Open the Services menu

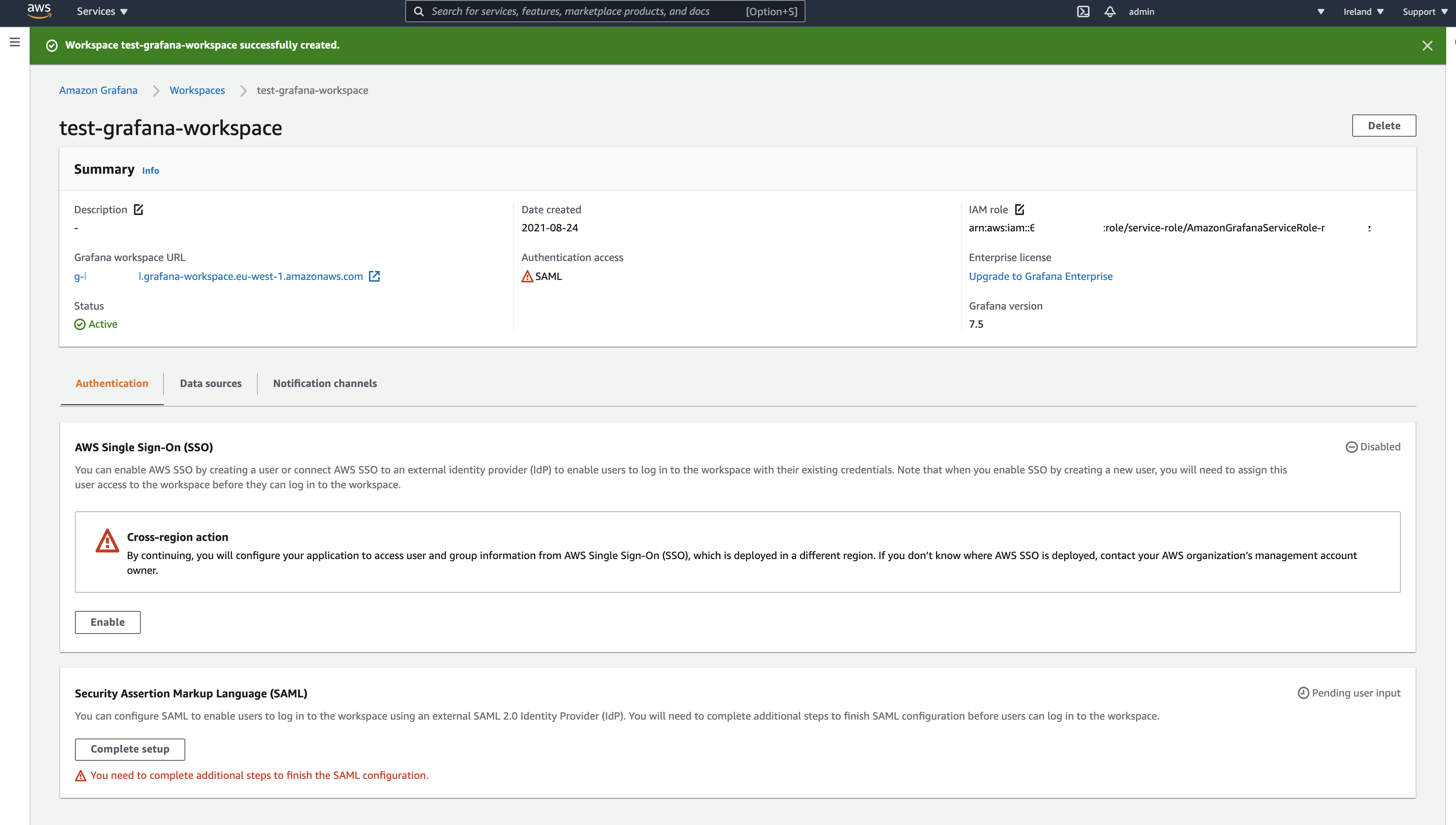click(101, 11)
